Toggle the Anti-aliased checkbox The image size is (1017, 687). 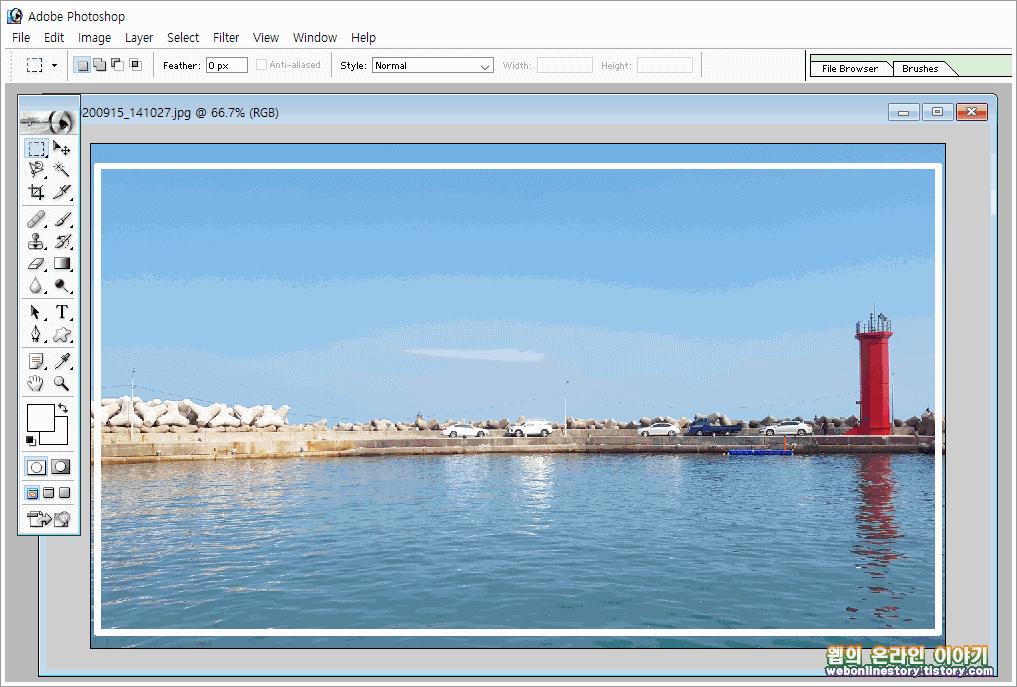tap(261, 65)
